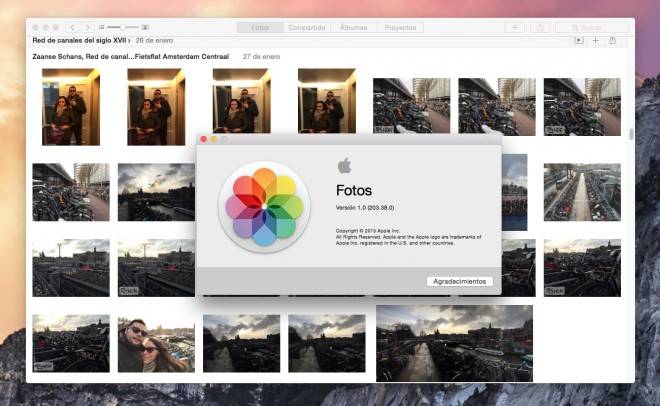Click the Agradecimientos button

[x=460, y=281]
